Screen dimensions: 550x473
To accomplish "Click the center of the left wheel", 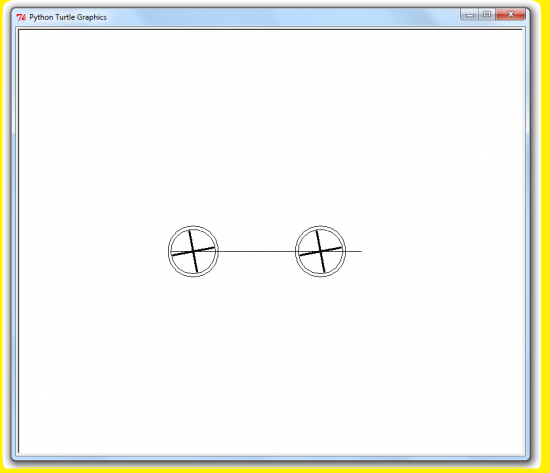I will click(193, 251).
